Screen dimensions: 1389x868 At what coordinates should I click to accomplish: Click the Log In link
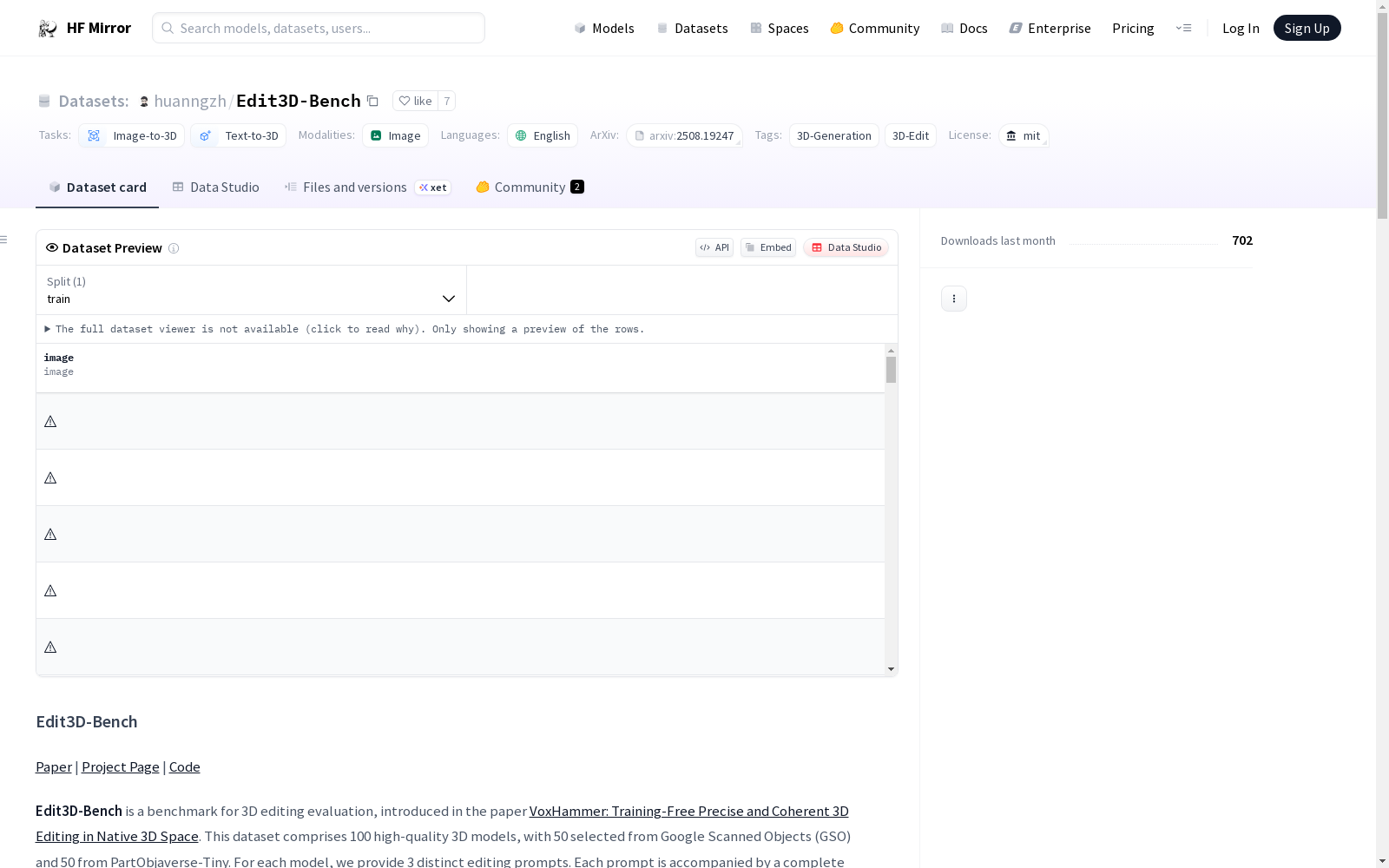point(1241,29)
